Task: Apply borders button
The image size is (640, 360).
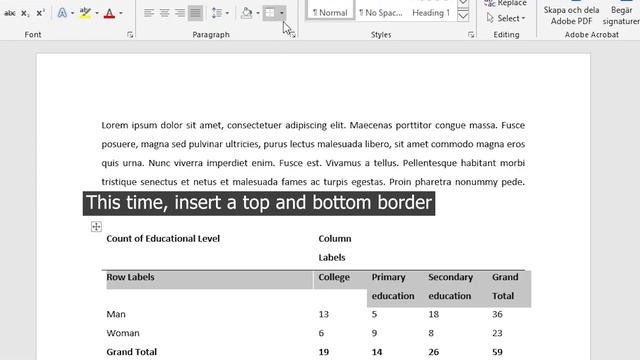Action: [x=270, y=13]
